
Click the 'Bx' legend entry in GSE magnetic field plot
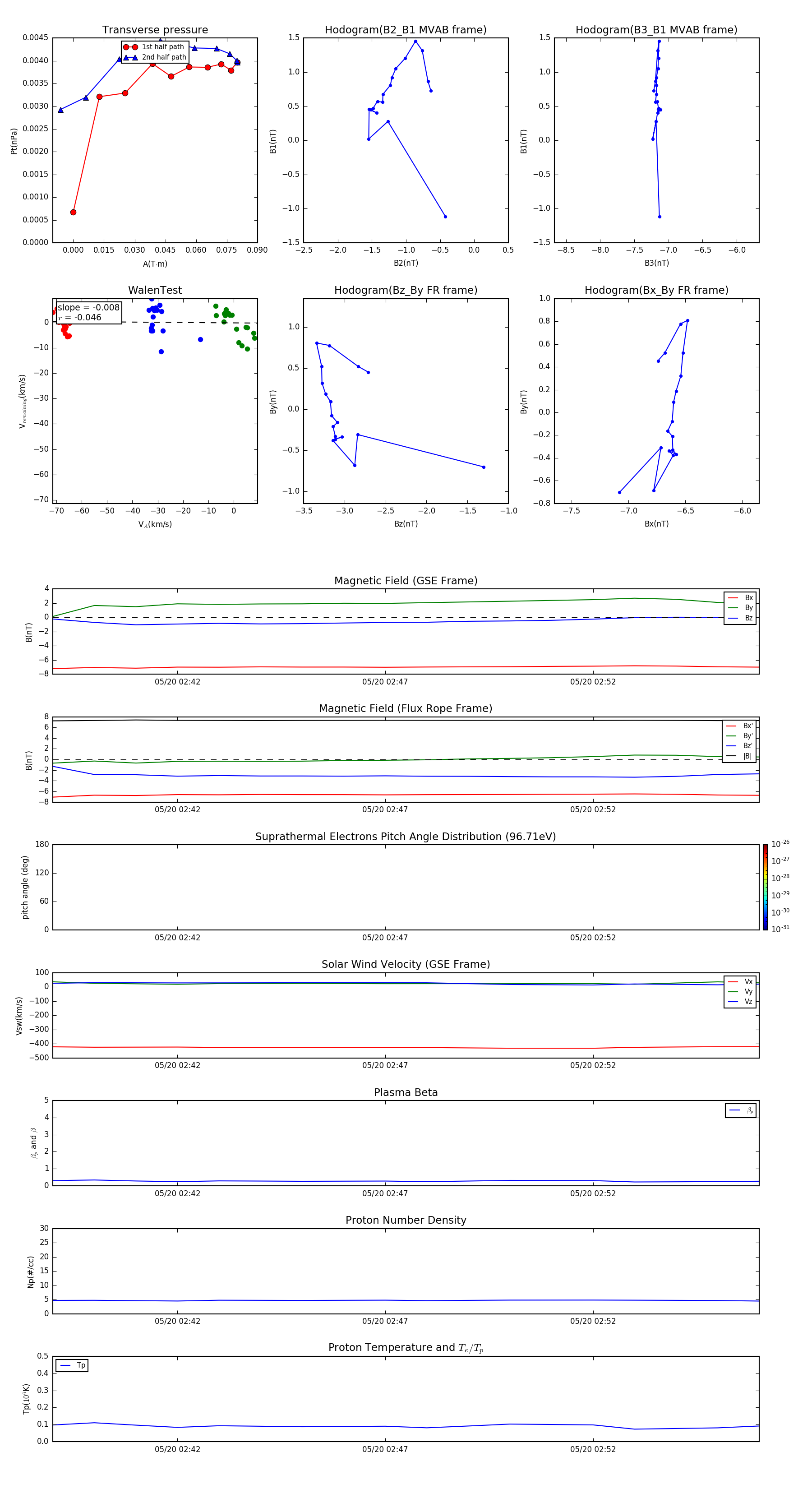(x=740, y=598)
